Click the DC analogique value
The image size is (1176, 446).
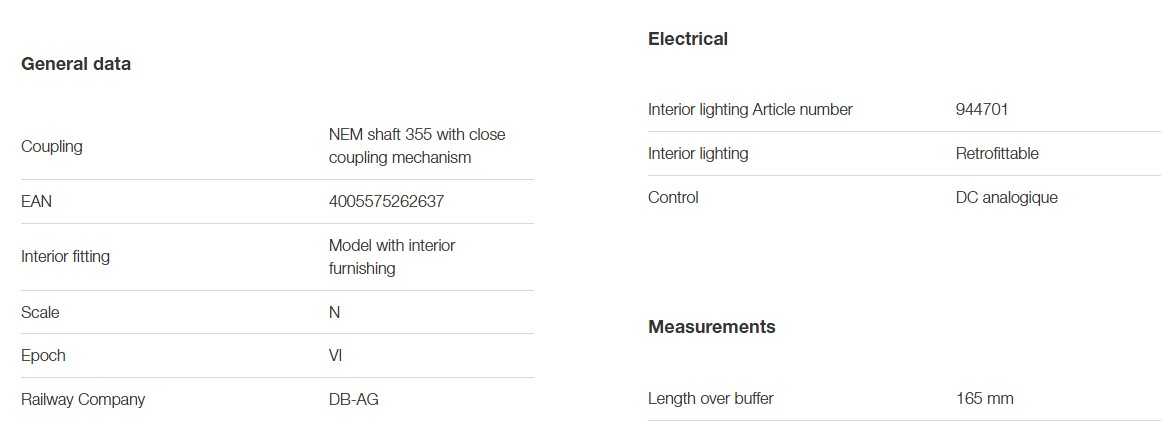(1006, 198)
